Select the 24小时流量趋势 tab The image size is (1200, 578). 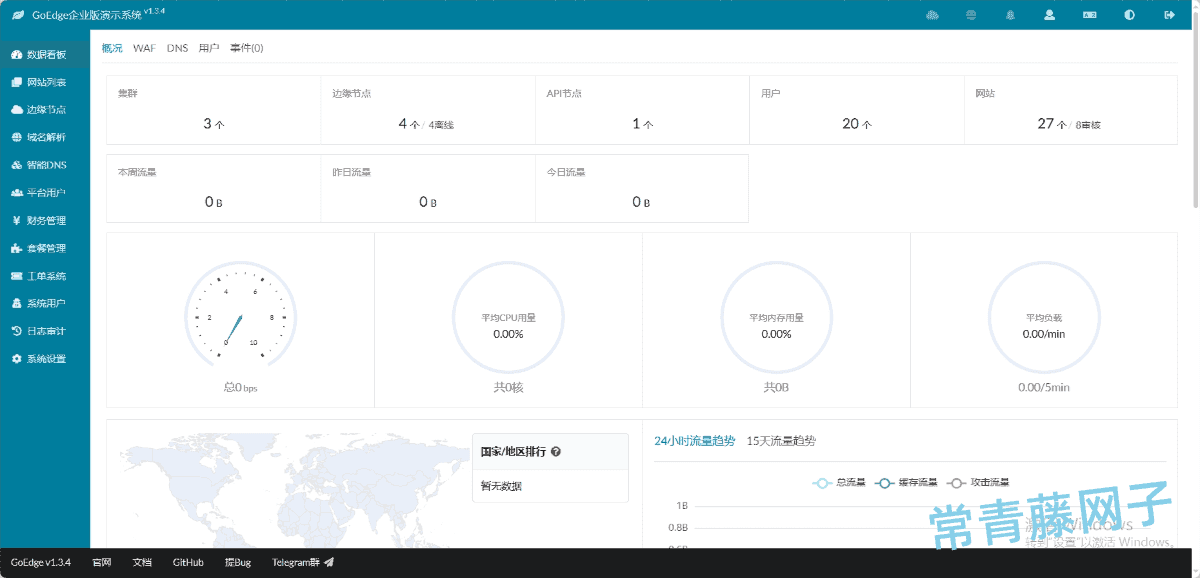click(695, 441)
